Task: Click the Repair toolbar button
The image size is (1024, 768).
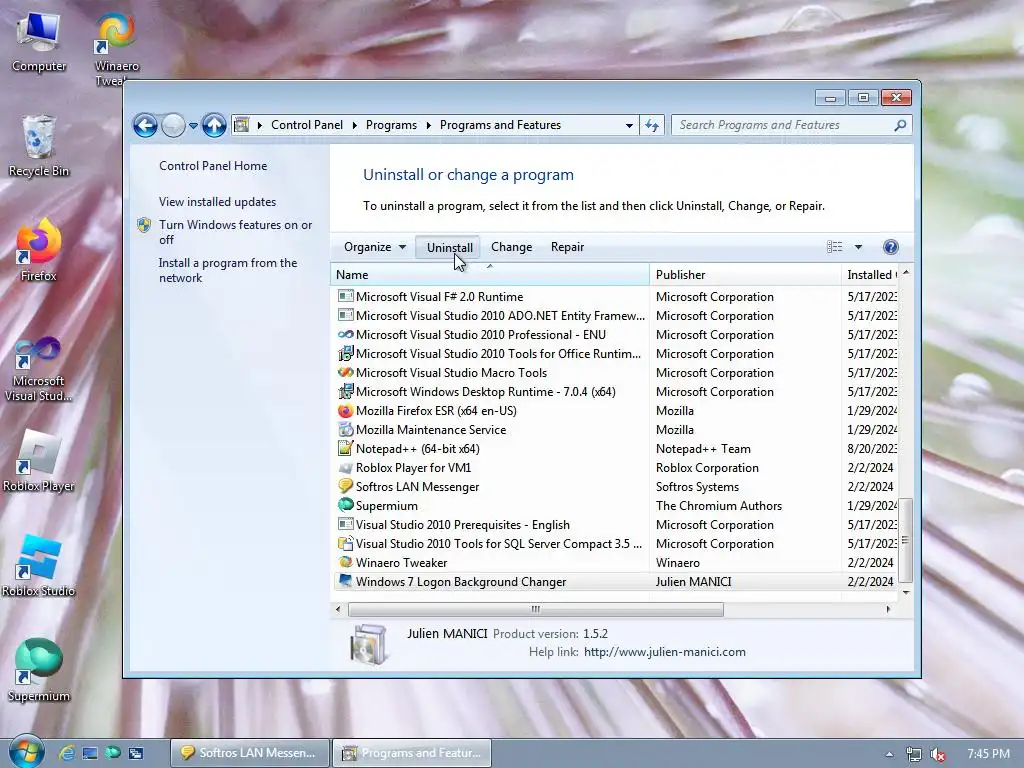Action: click(x=567, y=247)
